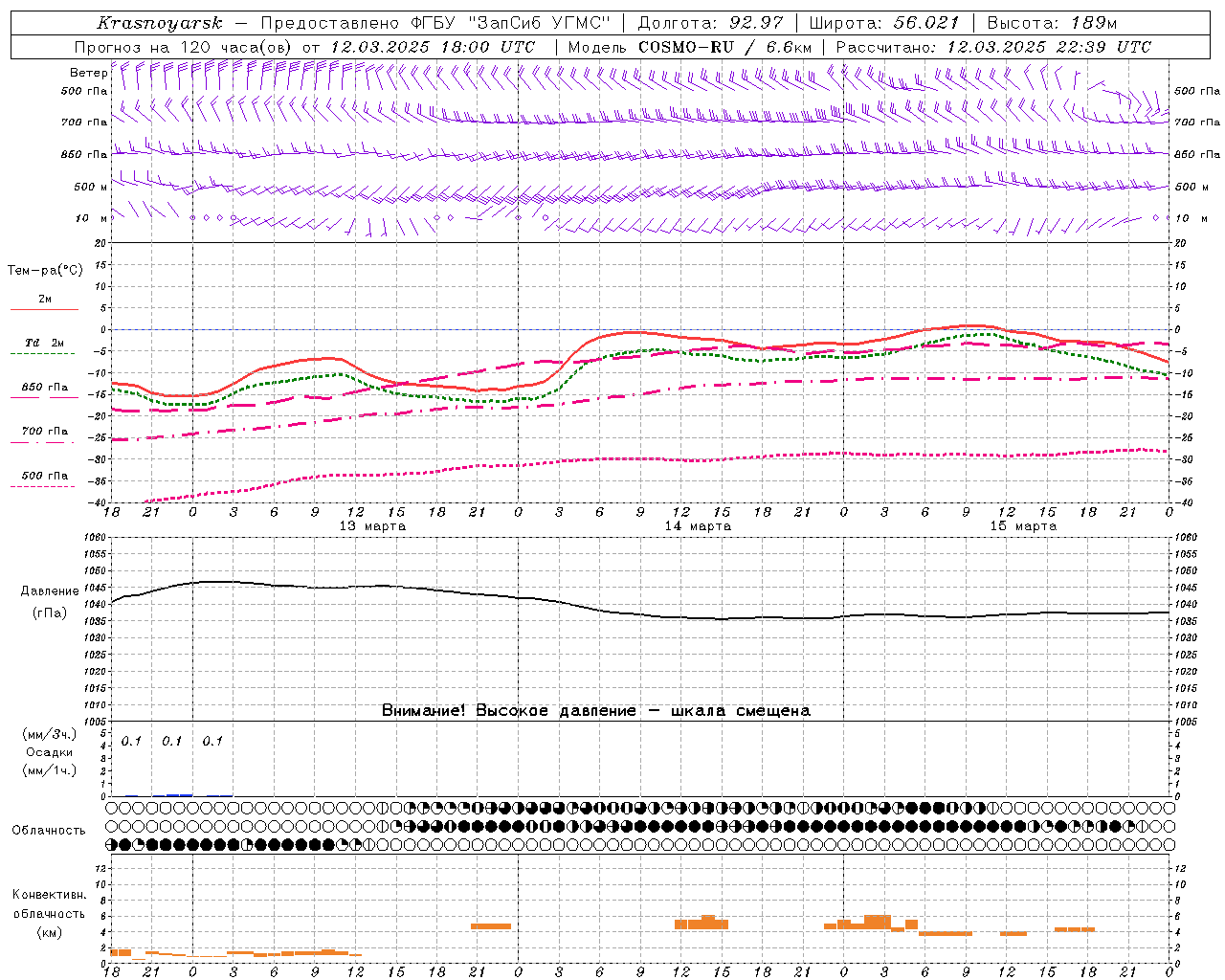Click the '13 марта' date marker
Image resolution: width=1225 pixels, height=980 pixels.
pyautogui.click(x=372, y=526)
